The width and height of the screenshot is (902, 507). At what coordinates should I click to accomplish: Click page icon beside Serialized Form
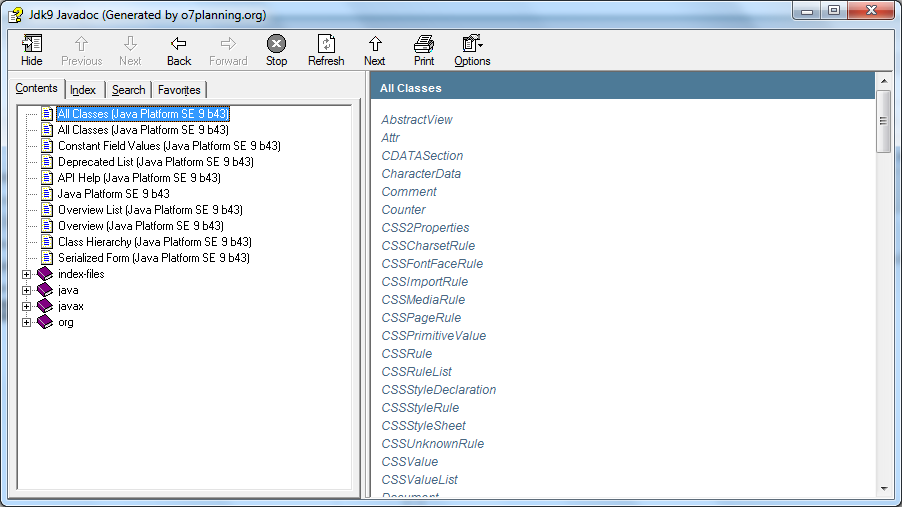point(48,258)
